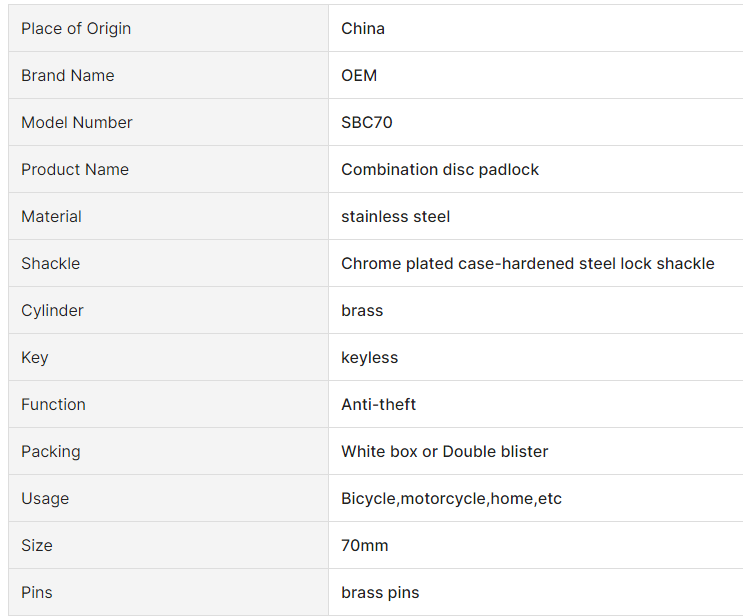Viewport: 743px width, 616px height.
Task: Click the Product Name label
Action: 75,169
